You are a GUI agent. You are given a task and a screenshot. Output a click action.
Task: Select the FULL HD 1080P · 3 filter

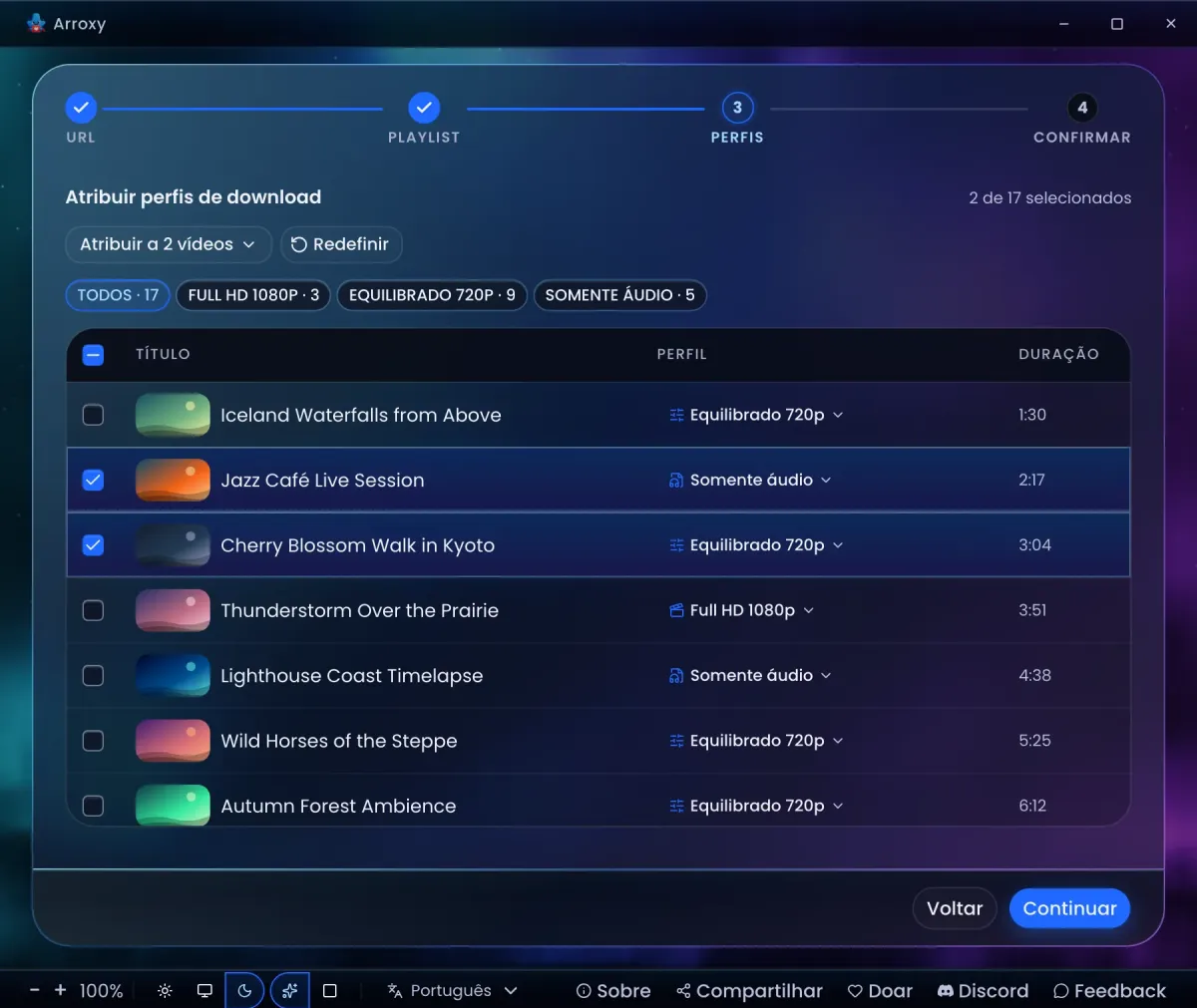point(253,295)
